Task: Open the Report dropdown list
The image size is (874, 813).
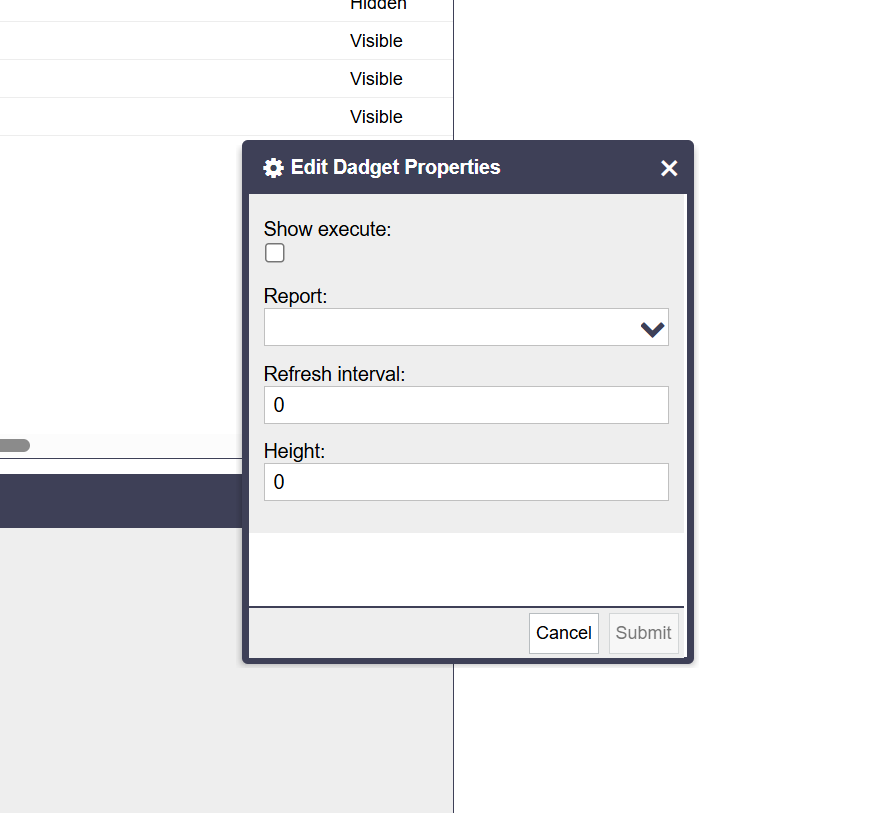Action: (x=450, y=327)
